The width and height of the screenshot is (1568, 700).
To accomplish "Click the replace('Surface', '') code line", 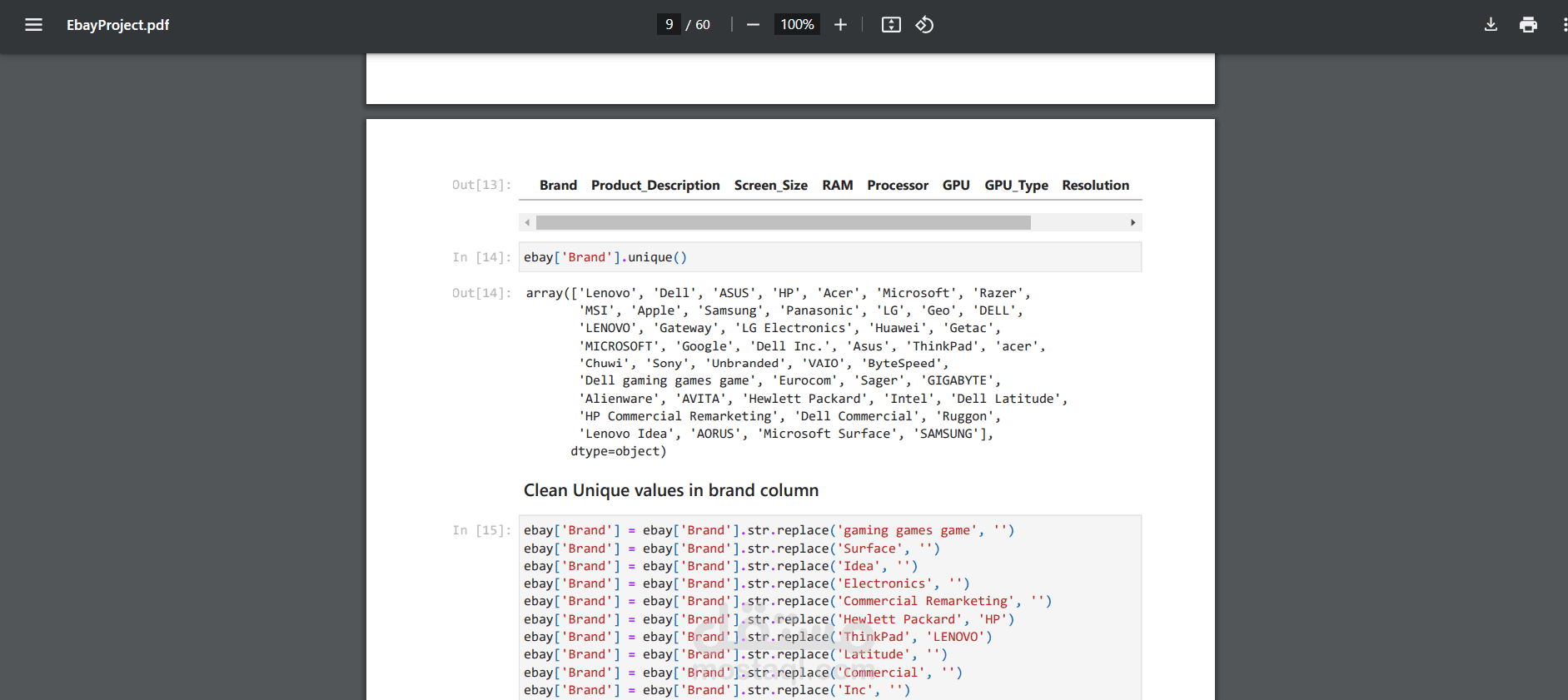I will (x=731, y=549).
